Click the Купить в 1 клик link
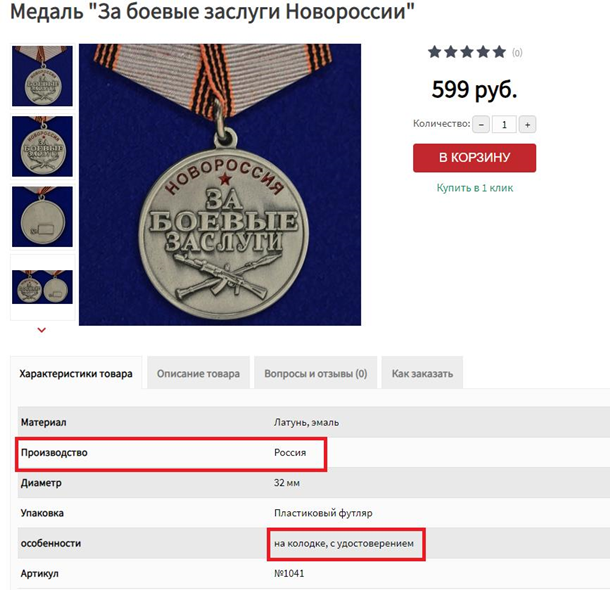 (475, 188)
